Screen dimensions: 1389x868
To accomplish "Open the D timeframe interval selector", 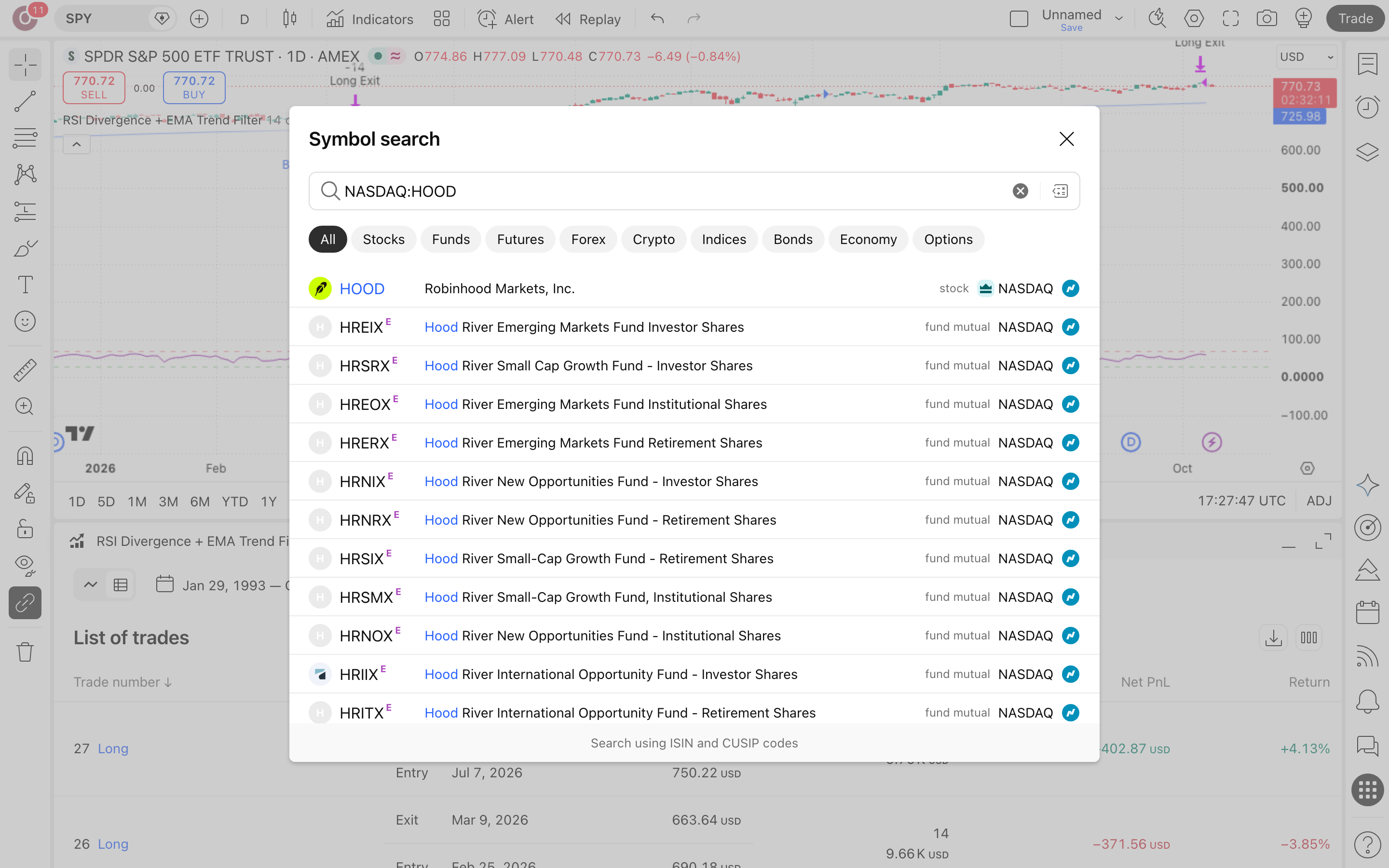I will [x=244, y=19].
